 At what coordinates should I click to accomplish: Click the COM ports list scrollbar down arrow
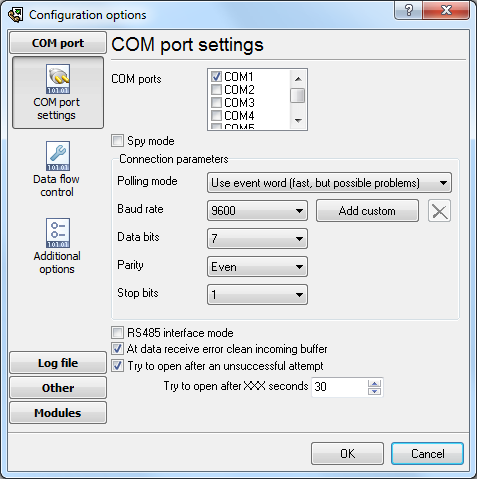[298, 120]
